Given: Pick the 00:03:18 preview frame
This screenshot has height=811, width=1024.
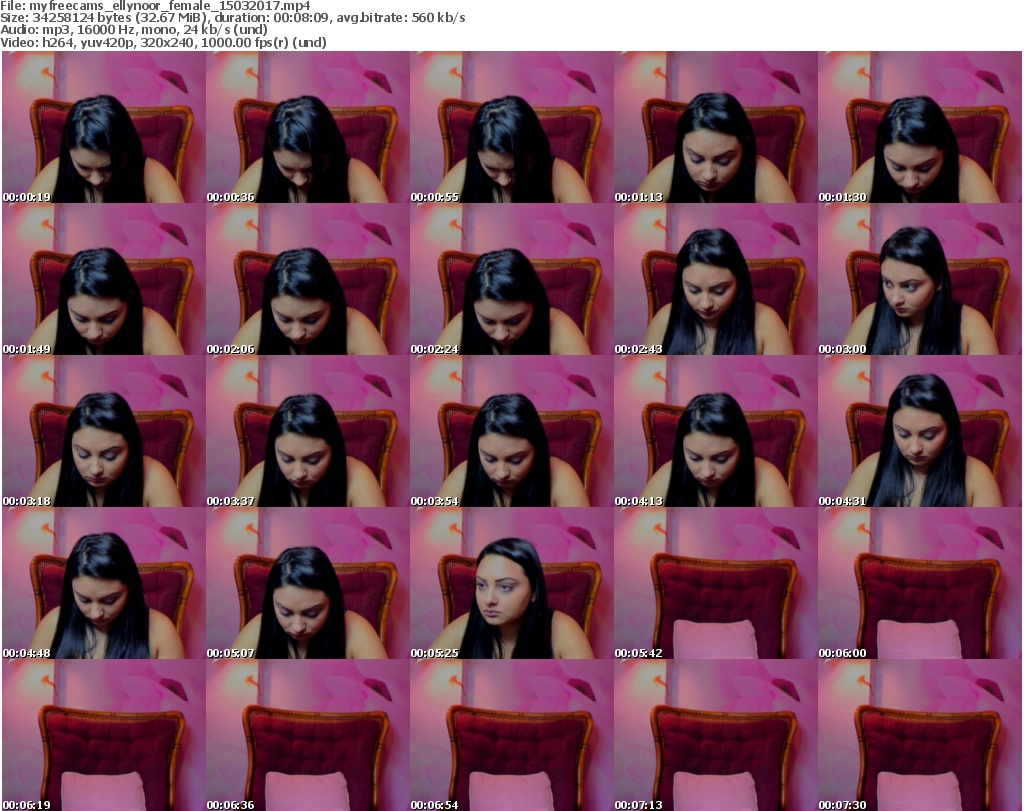Looking at the screenshot, I should tap(104, 432).
